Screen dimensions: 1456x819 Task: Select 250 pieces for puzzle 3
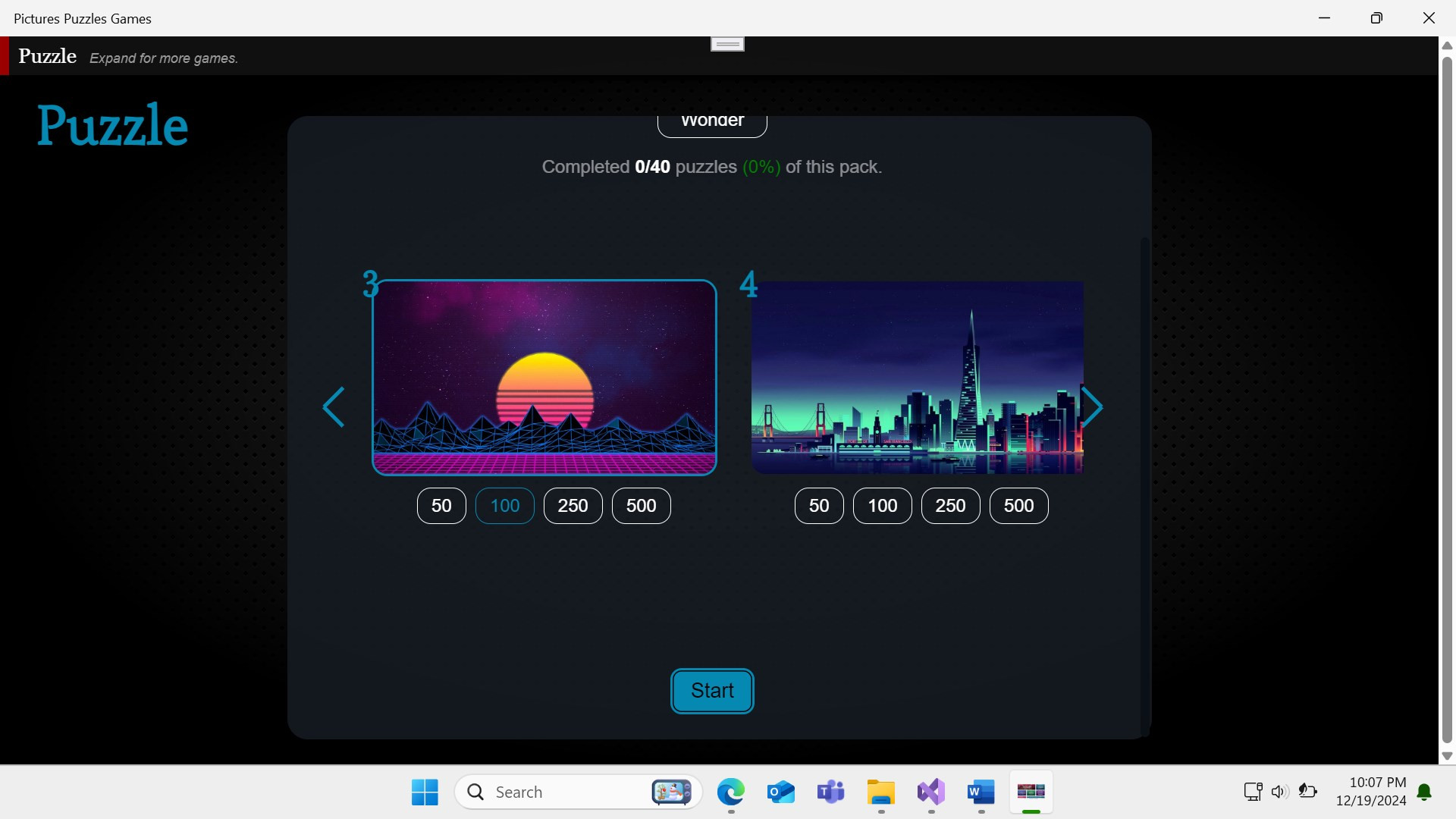tap(573, 506)
